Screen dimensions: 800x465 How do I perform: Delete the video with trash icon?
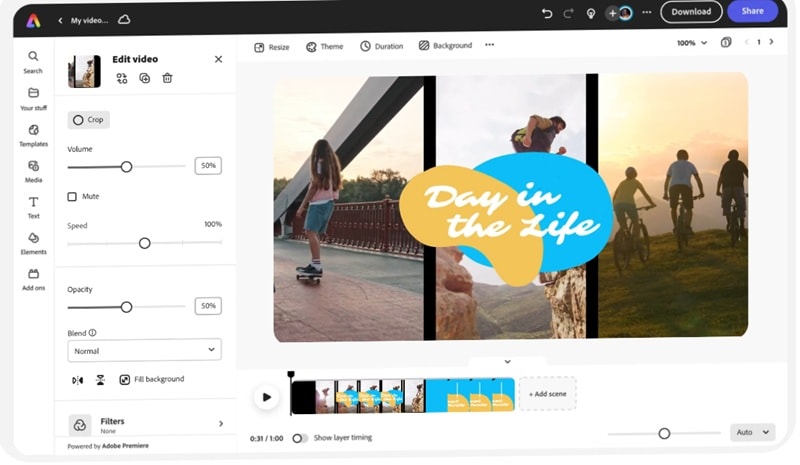point(167,78)
